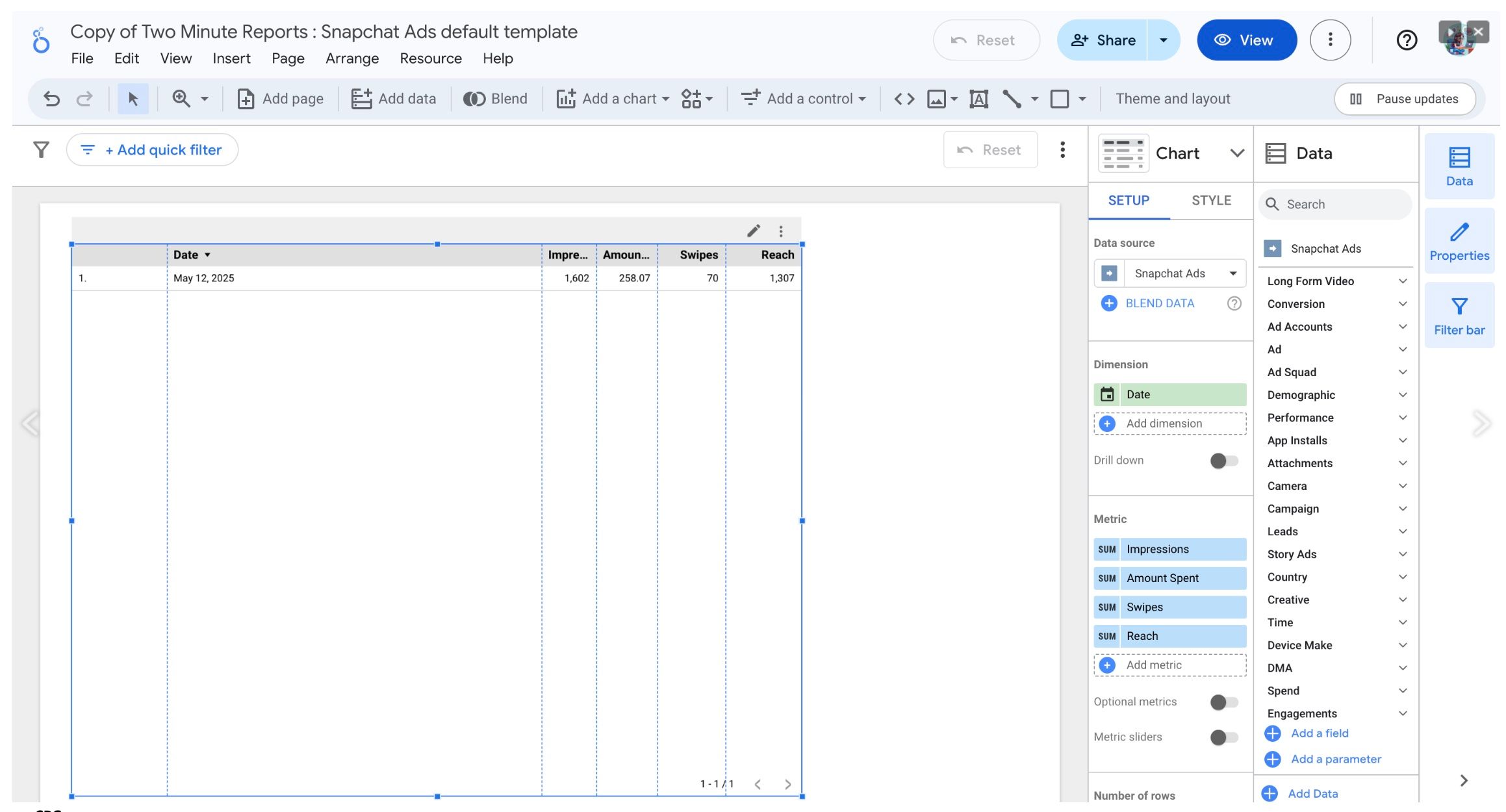Click the undo arrow in toolbar

pyautogui.click(x=51, y=99)
